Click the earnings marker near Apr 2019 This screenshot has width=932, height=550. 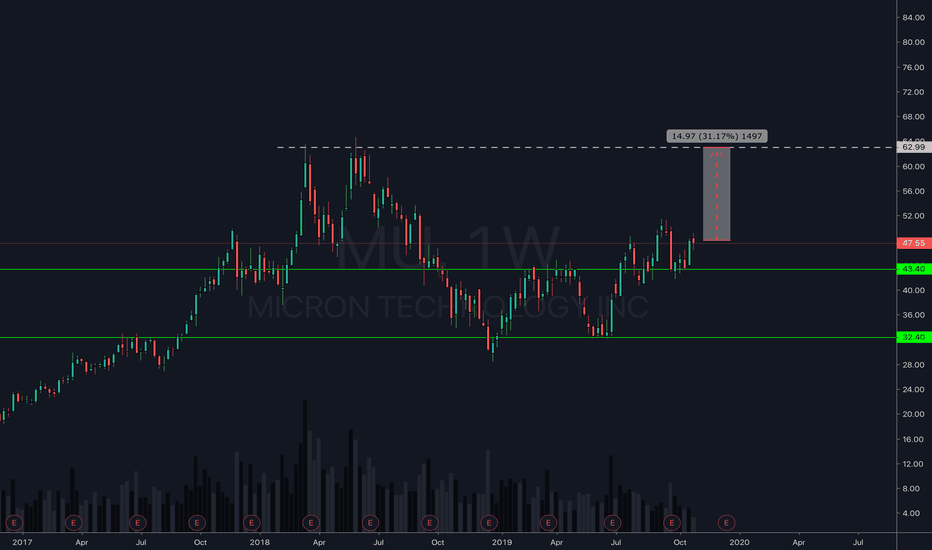pos(548,523)
